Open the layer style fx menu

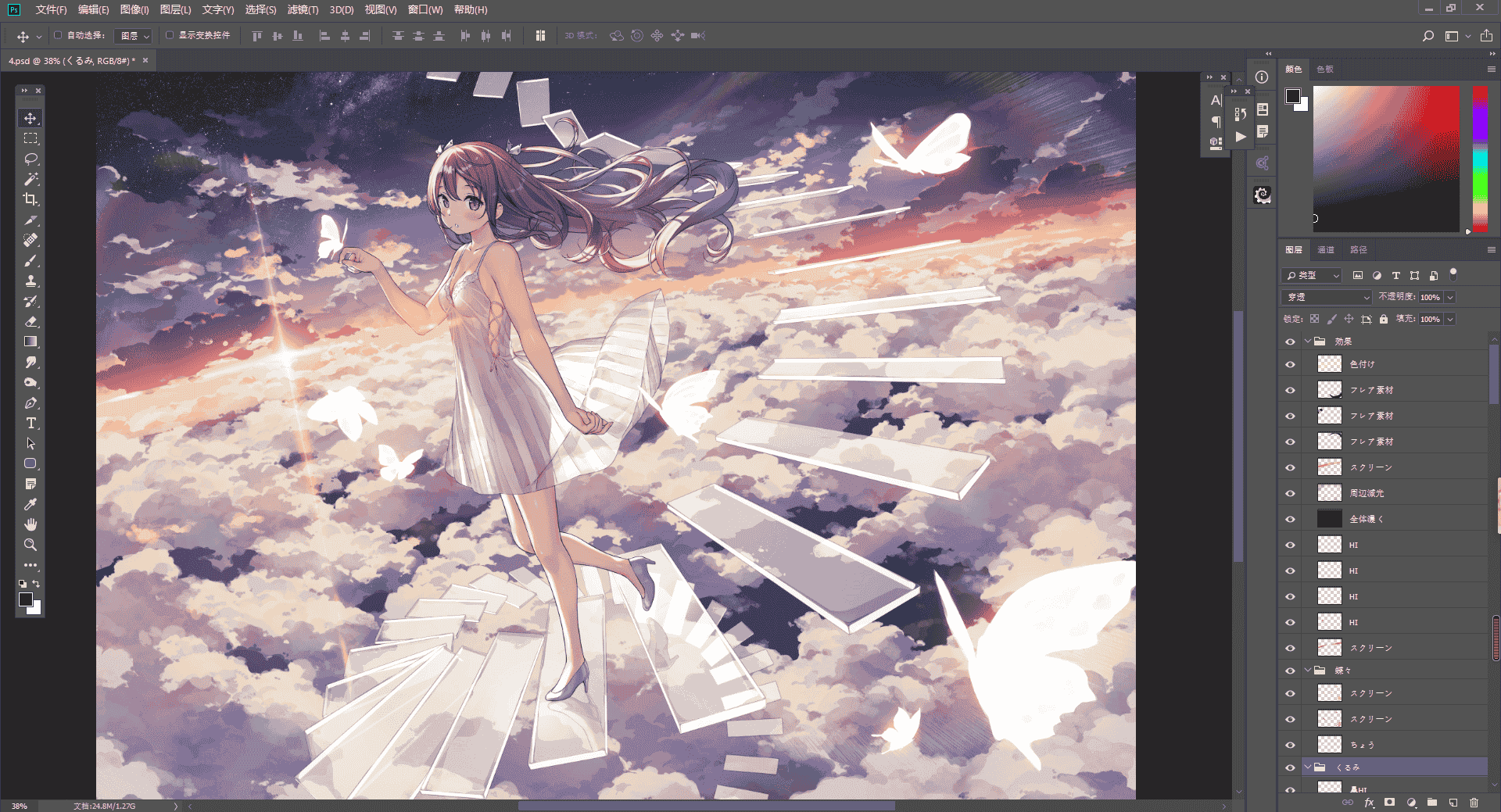1369,803
